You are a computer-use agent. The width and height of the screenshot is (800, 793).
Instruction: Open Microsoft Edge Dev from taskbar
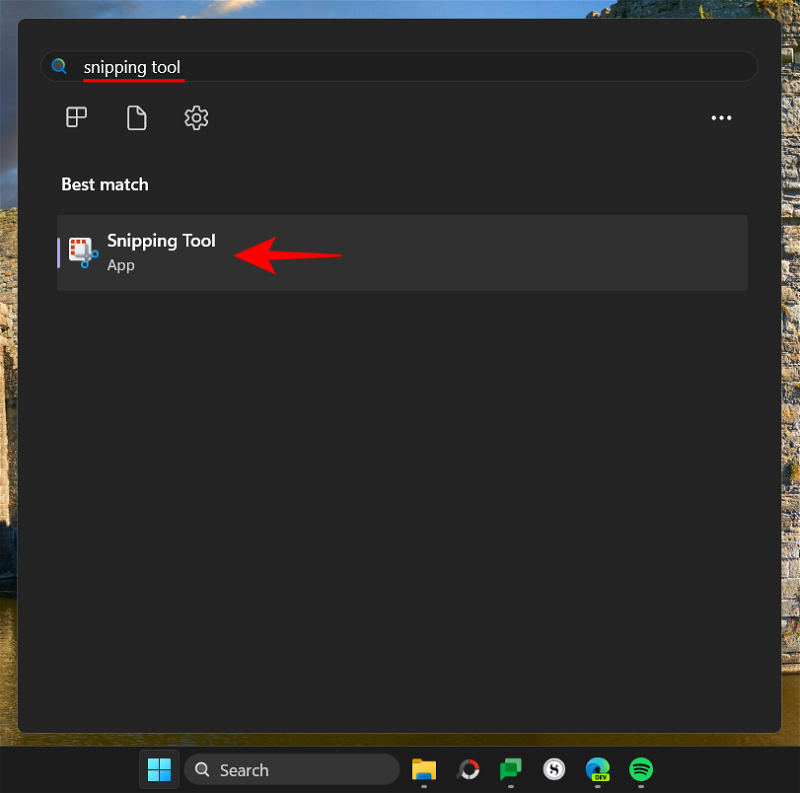coord(597,769)
